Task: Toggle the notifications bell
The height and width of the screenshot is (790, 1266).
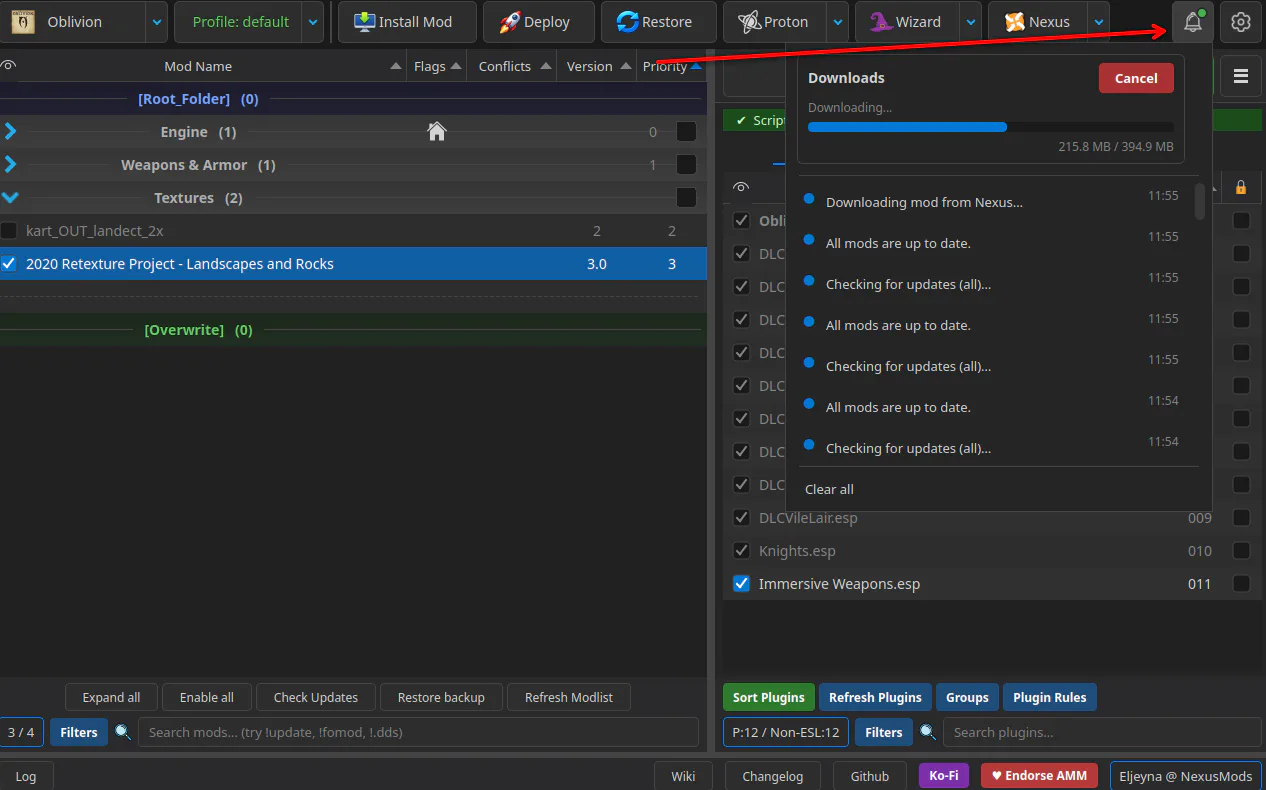Action: (1193, 22)
